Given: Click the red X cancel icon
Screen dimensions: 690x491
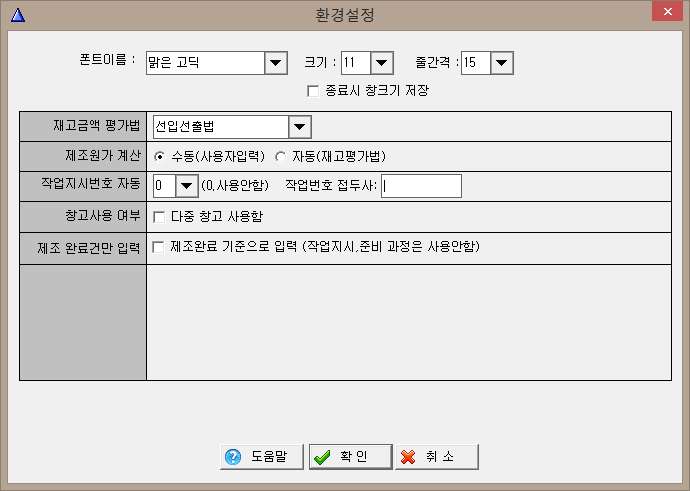Looking at the screenshot, I should [408, 457].
